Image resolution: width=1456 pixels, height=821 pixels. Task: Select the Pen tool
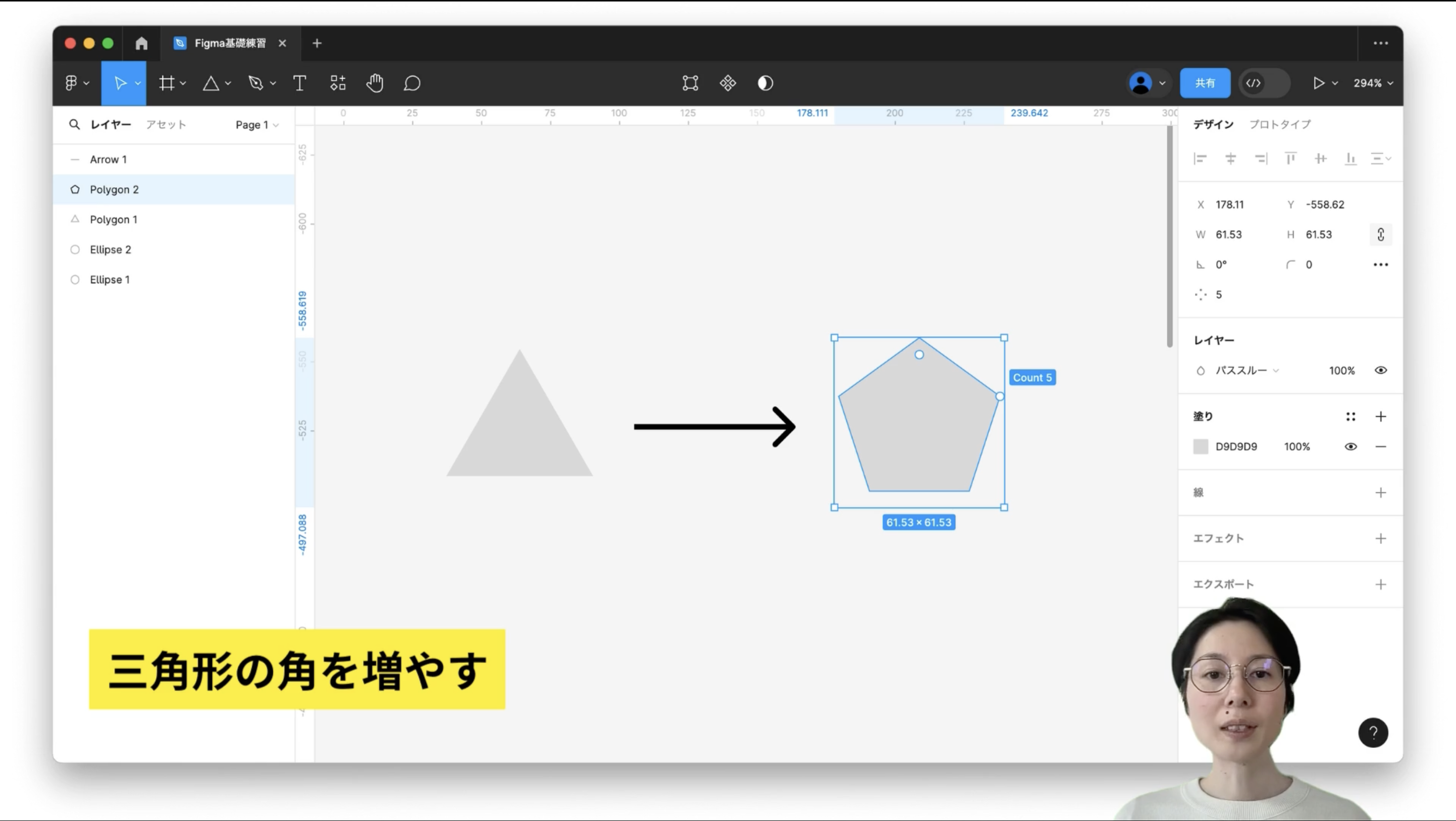click(256, 83)
